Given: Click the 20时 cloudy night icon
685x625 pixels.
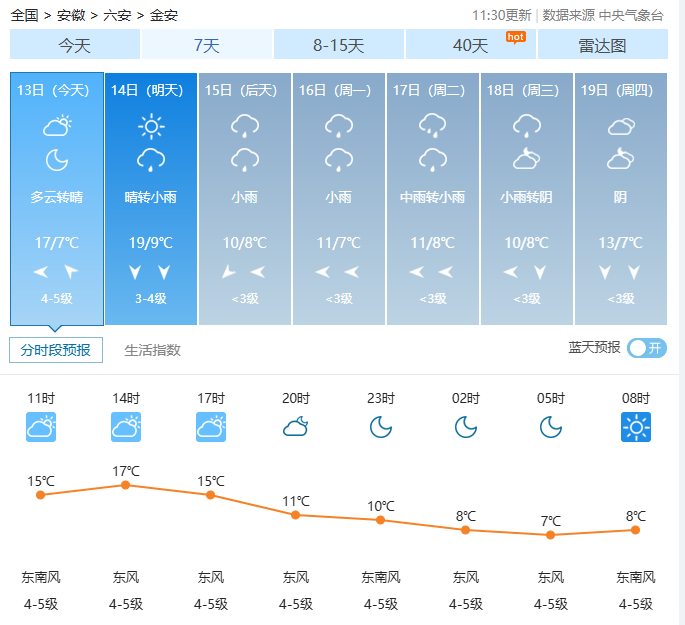Looking at the screenshot, I should pyautogui.click(x=296, y=427).
